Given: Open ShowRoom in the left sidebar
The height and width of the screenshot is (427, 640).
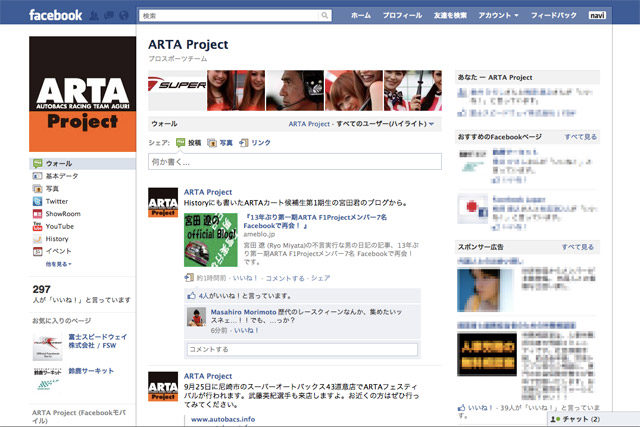Looking at the screenshot, I should coord(62,214).
